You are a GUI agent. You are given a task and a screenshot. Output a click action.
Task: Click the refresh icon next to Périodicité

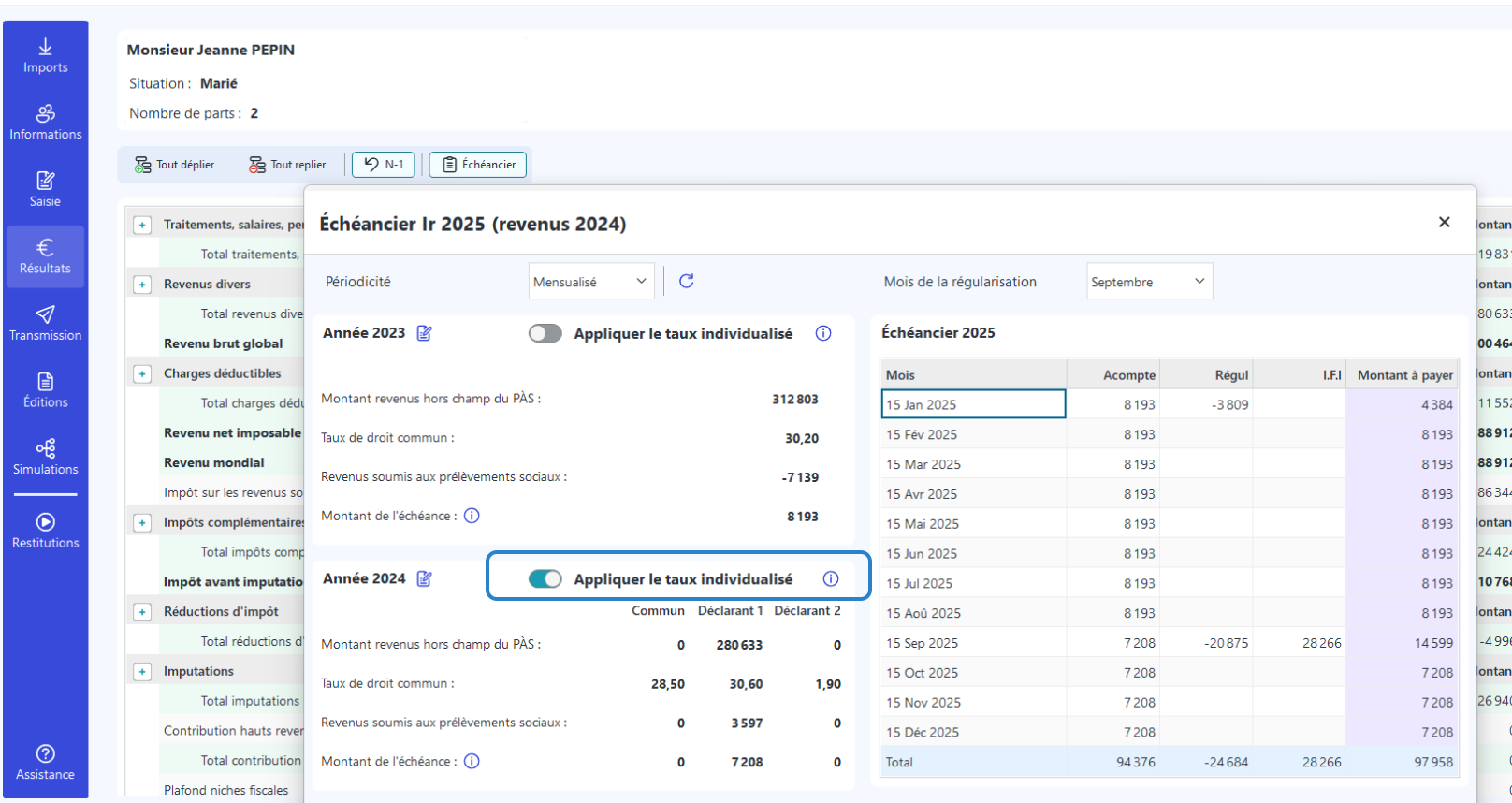pyautogui.click(x=686, y=282)
